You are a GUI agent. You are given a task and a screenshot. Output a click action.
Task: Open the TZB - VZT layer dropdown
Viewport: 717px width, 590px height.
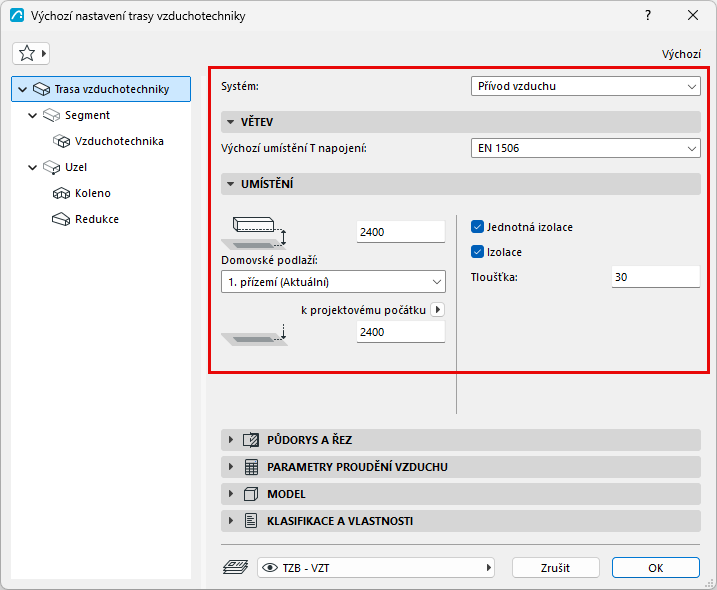(x=376, y=568)
